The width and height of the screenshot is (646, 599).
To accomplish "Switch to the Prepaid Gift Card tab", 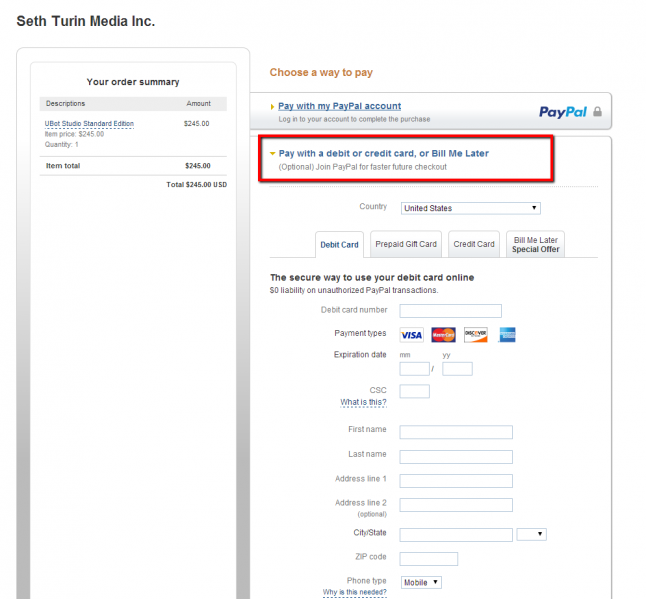I will 406,244.
